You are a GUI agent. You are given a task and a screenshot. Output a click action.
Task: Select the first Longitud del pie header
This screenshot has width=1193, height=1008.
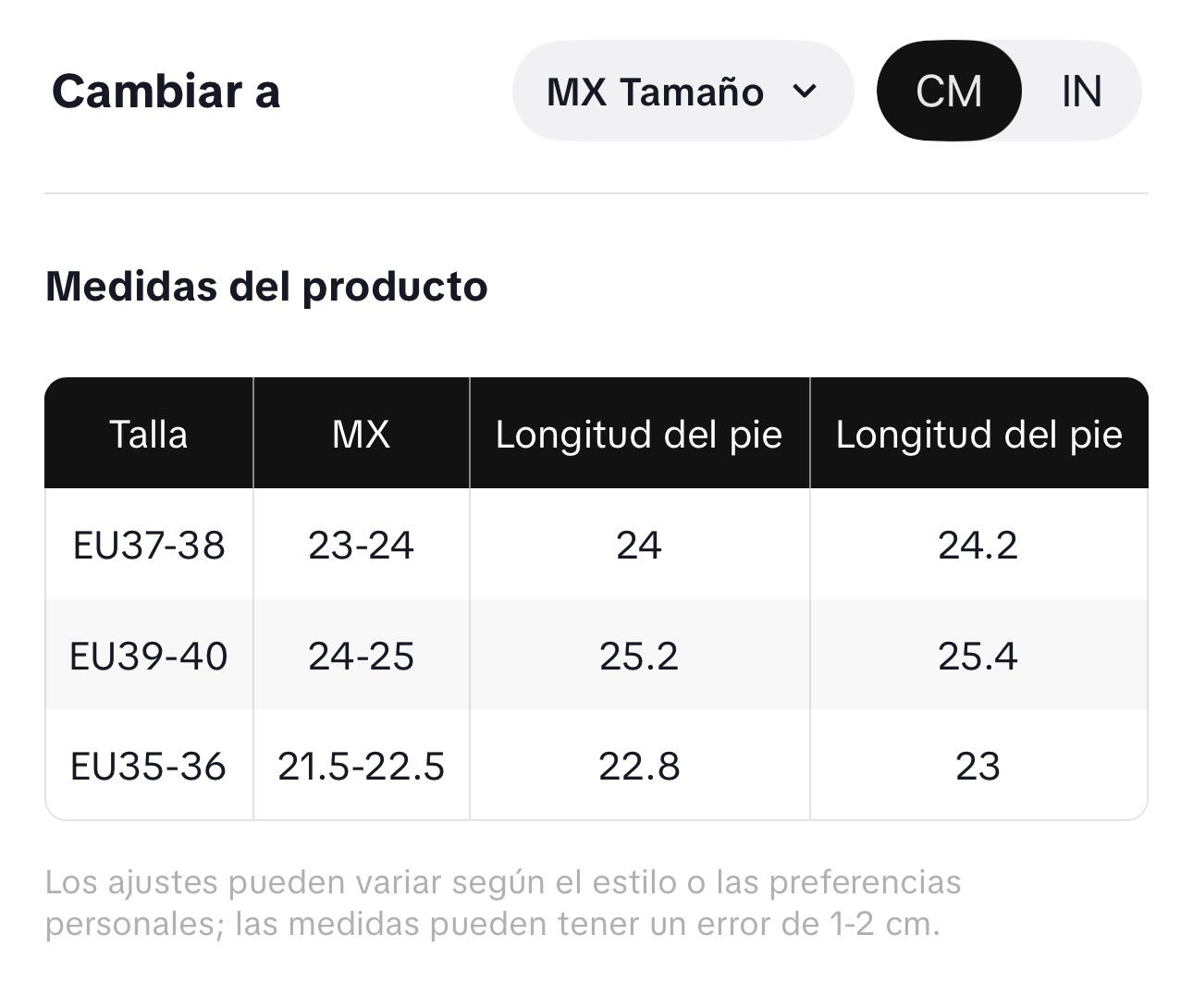tap(639, 434)
